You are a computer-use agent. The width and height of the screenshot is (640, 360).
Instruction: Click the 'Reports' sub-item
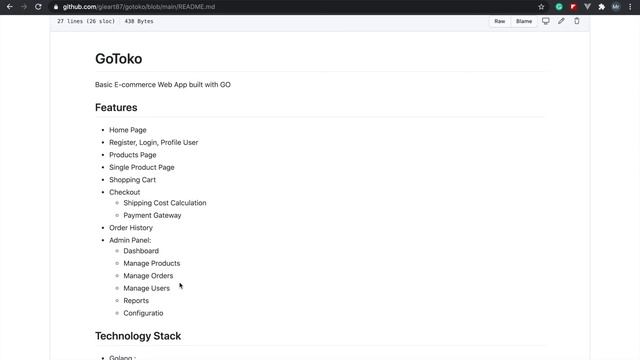pyautogui.click(x=136, y=301)
